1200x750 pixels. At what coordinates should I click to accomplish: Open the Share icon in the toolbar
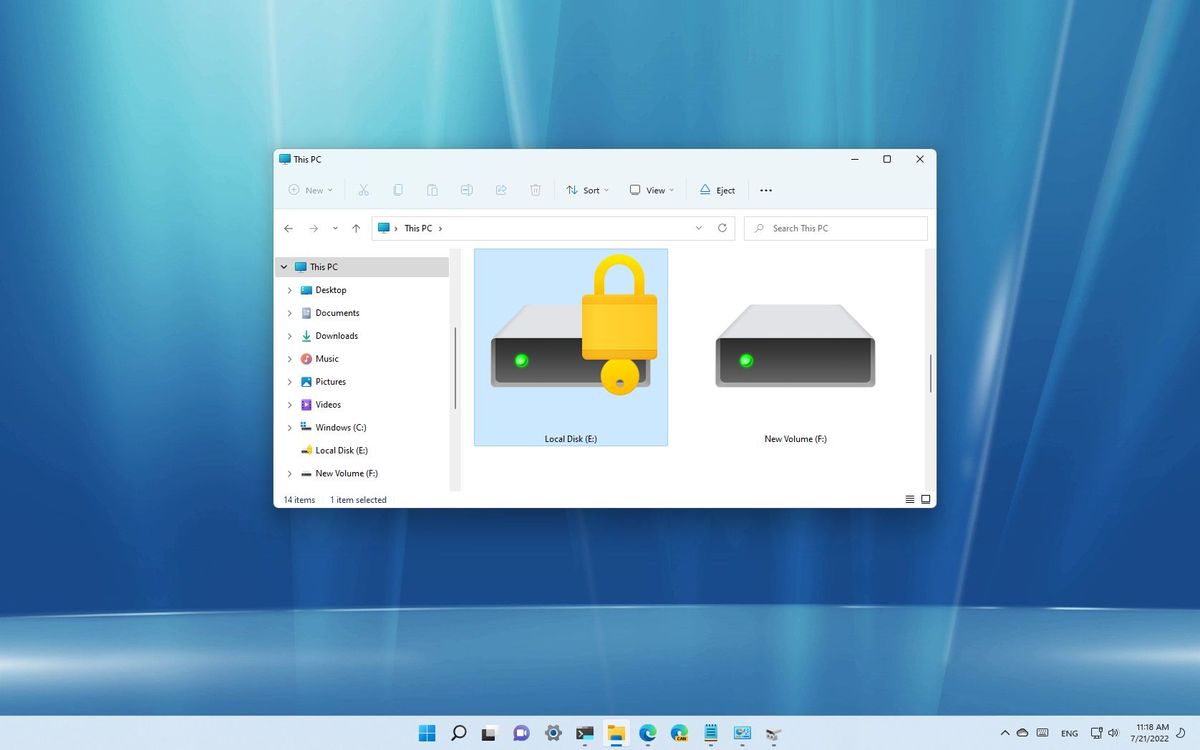pos(500,190)
